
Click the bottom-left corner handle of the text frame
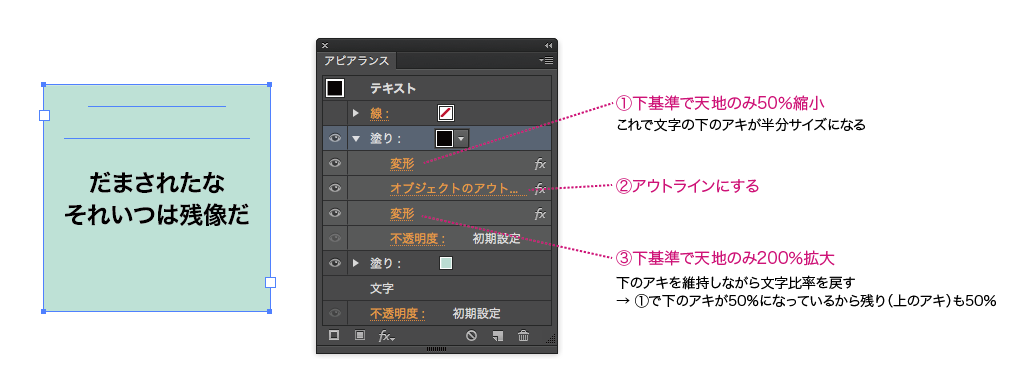(x=44, y=312)
